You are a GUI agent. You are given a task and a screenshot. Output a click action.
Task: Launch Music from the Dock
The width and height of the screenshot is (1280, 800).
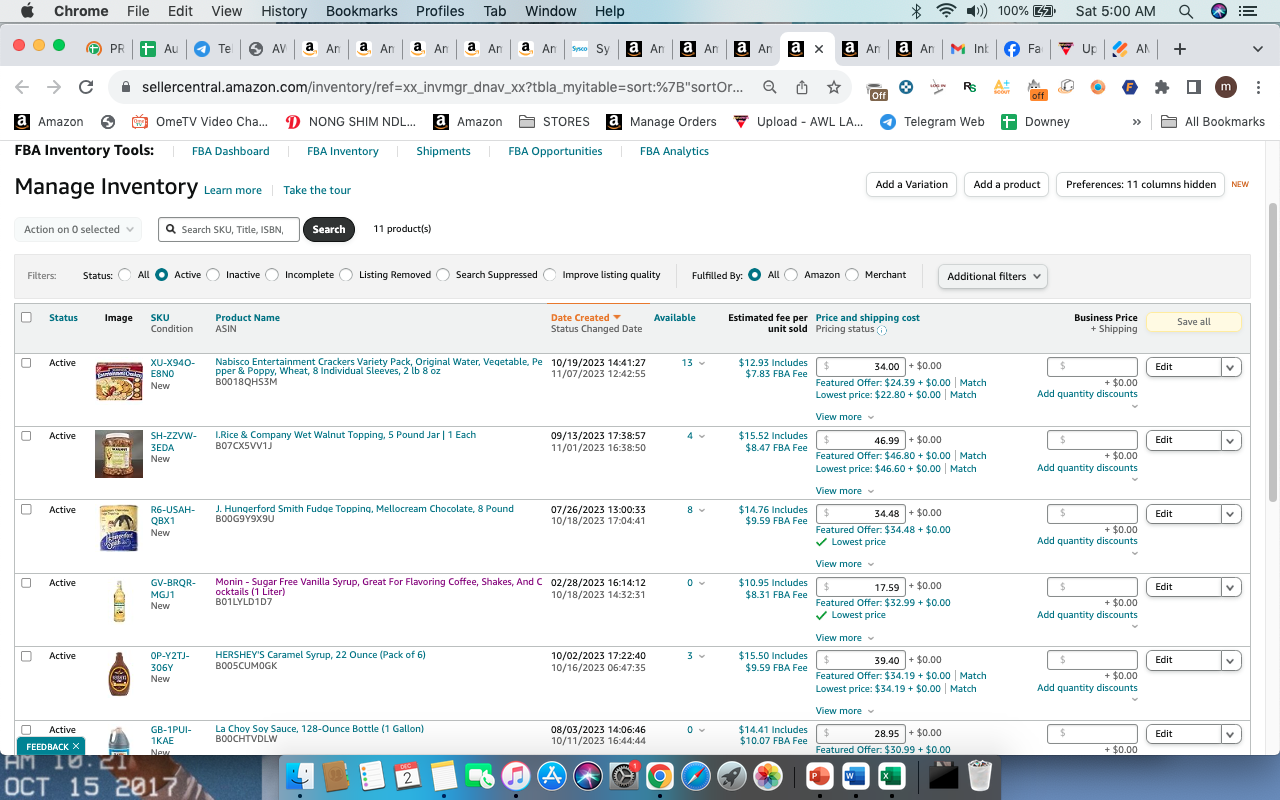(515, 775)
